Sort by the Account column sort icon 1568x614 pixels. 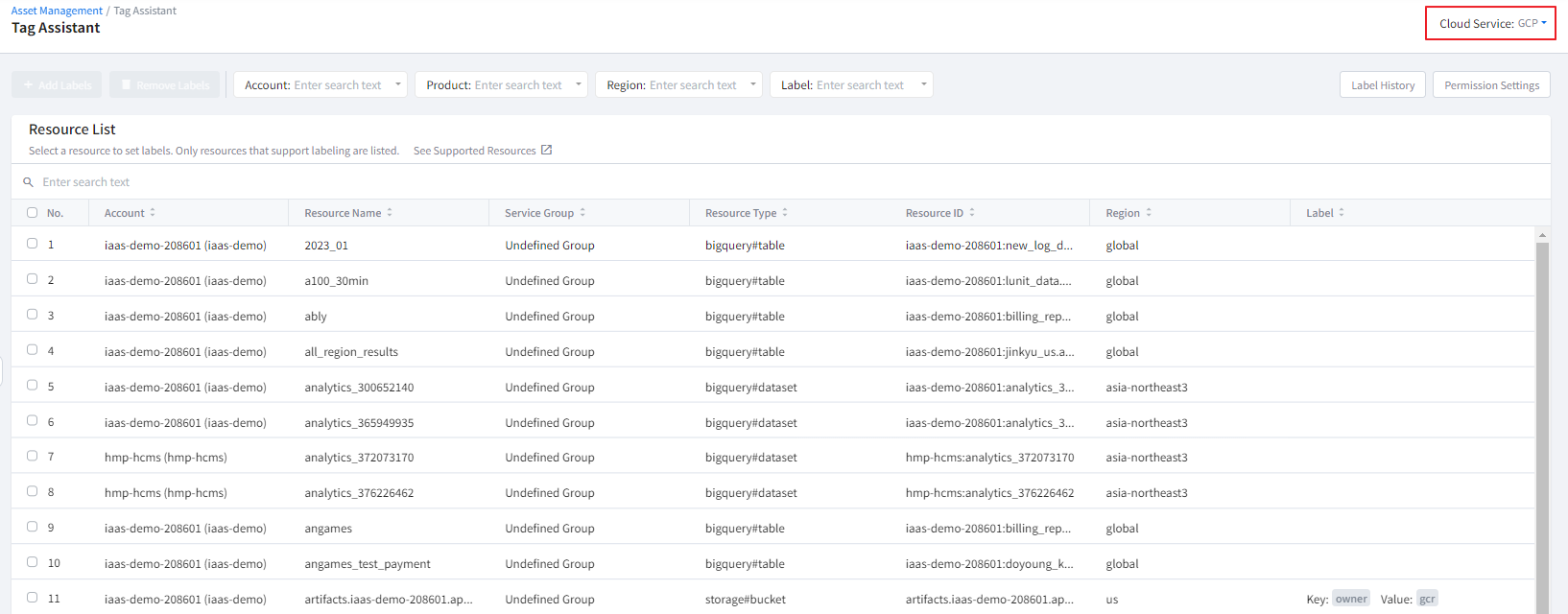153,213
